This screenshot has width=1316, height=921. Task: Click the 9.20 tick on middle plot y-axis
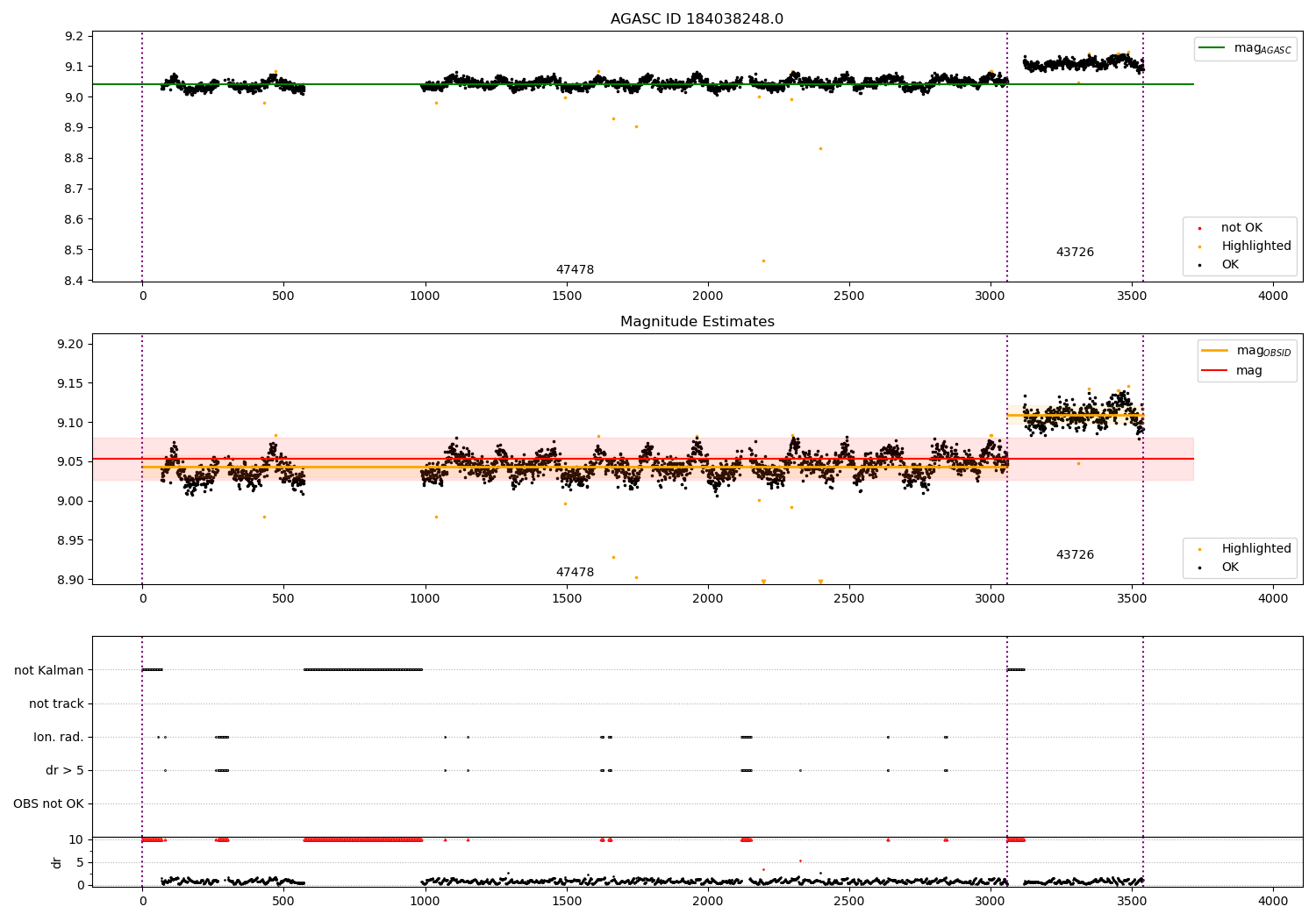coord(70,344)
